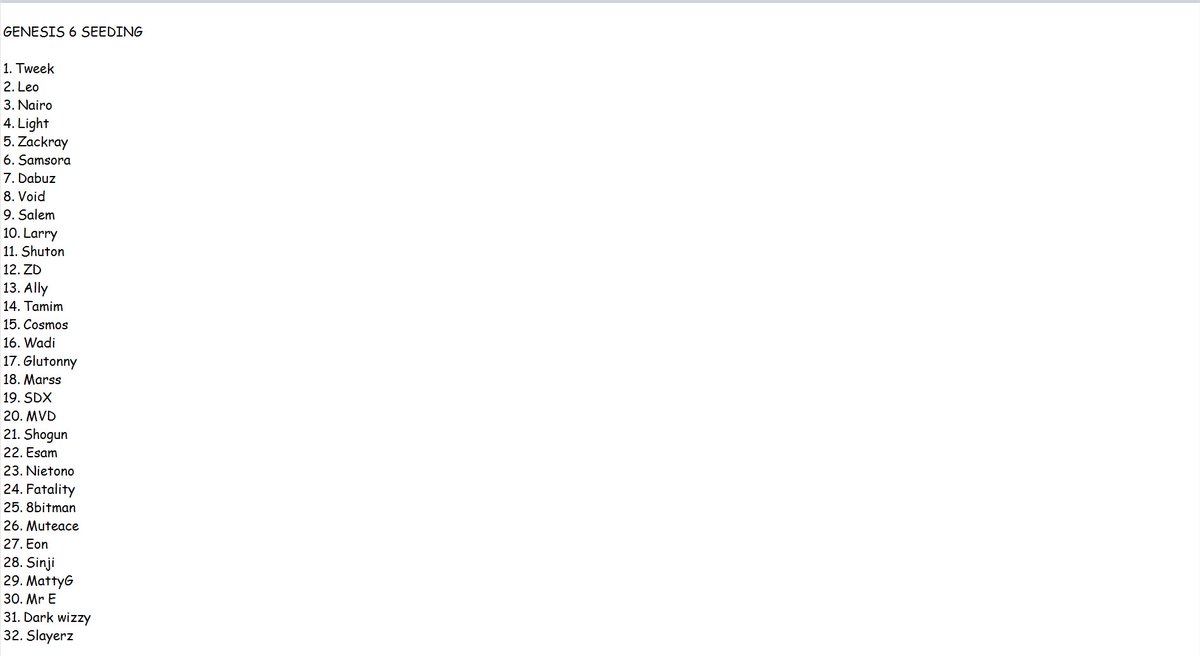Click on seed 5 Zackray

(36, 142)
